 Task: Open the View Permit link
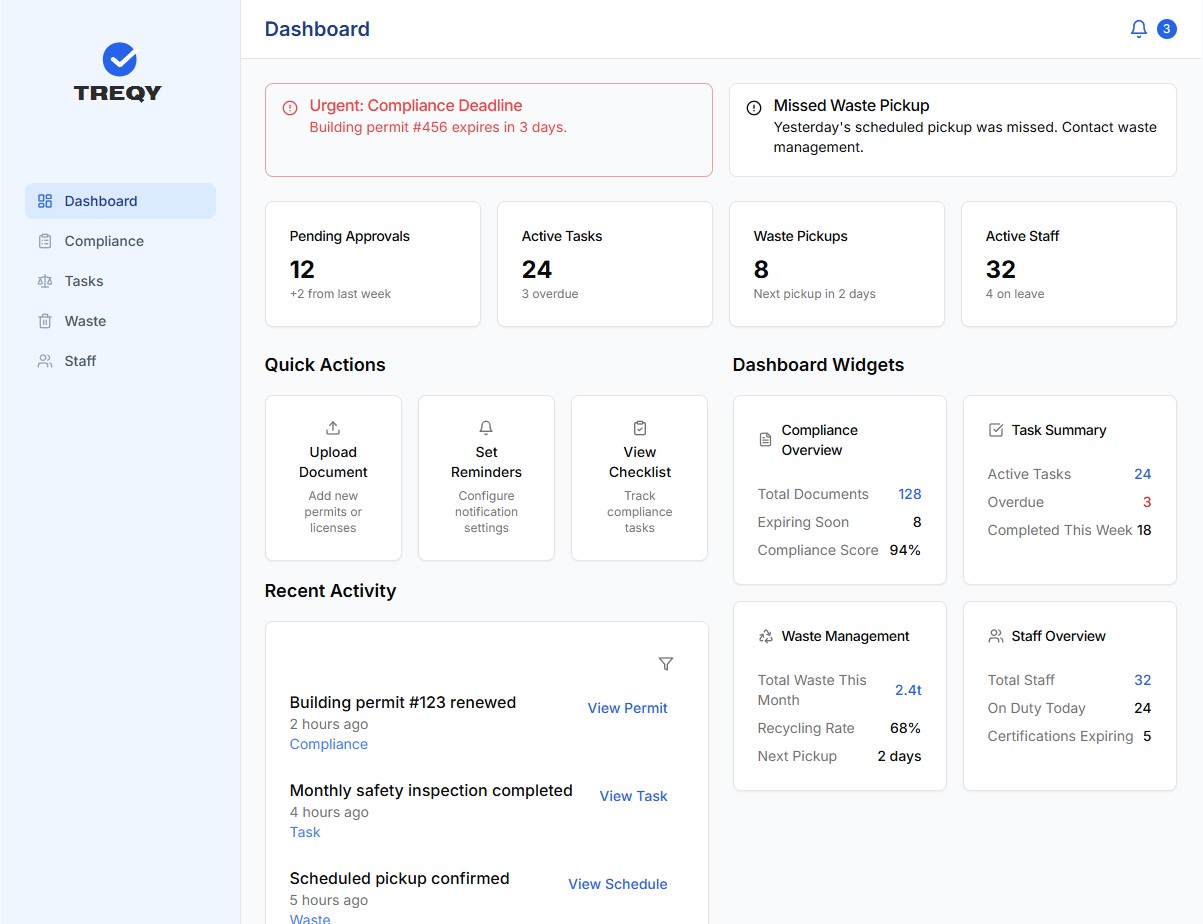627,708
